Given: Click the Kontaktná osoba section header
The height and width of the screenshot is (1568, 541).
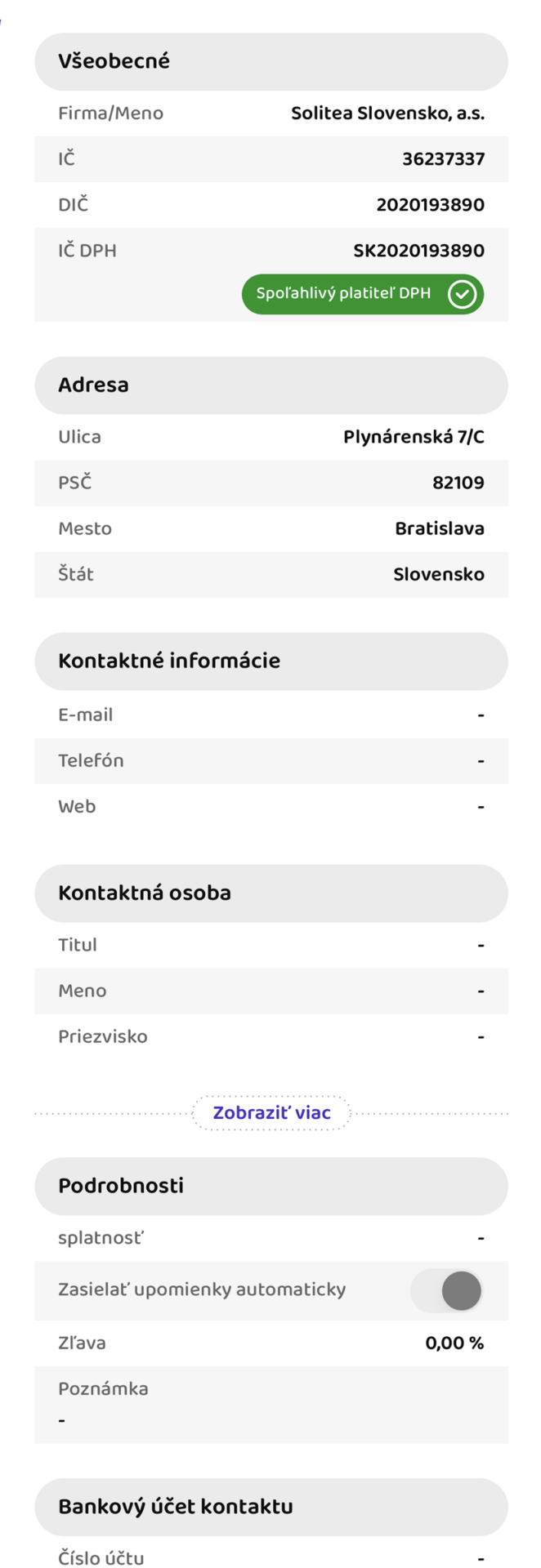Looking at the screenshot, I should [270, 893].
